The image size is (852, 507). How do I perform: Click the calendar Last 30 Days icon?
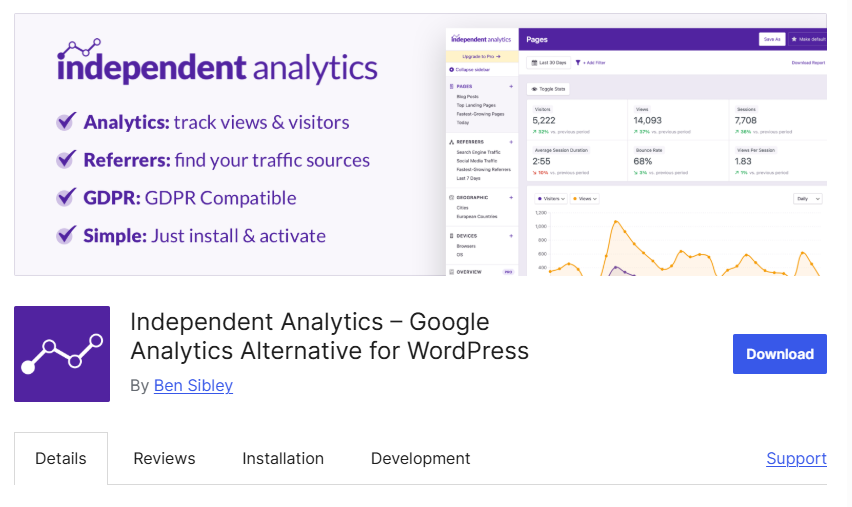click(x=533, y=62)
